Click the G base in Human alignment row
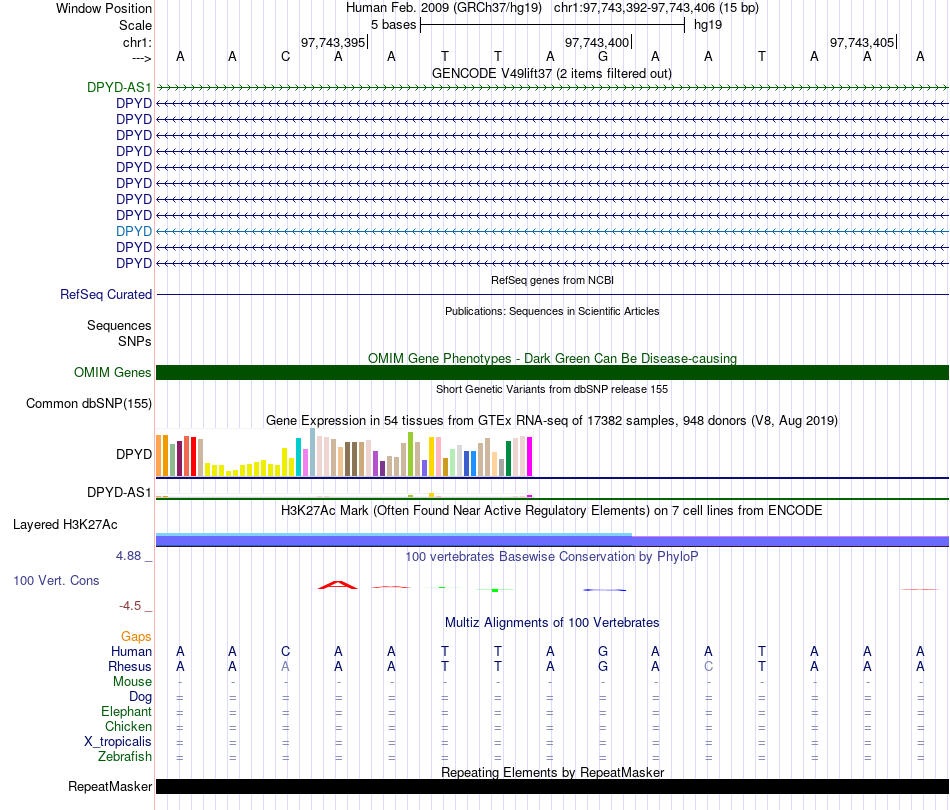 coord(603,651)
